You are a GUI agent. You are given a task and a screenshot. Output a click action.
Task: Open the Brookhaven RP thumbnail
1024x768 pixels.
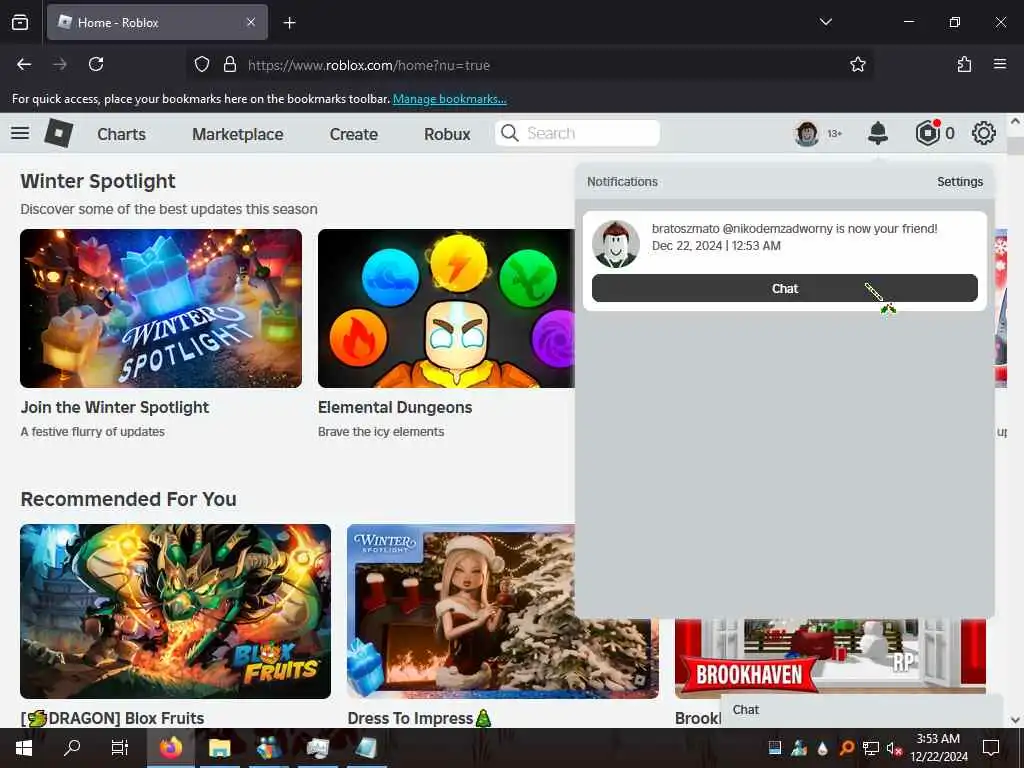click(x=830, y=656)
